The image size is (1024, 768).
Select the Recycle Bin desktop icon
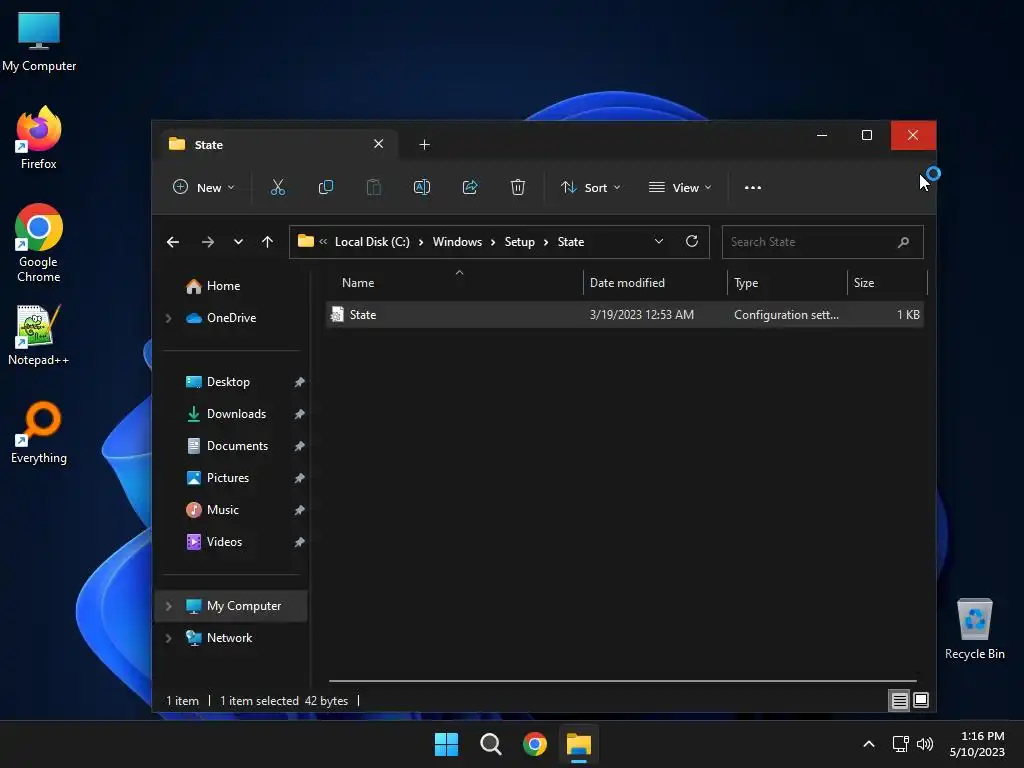[x=974, y=629]
